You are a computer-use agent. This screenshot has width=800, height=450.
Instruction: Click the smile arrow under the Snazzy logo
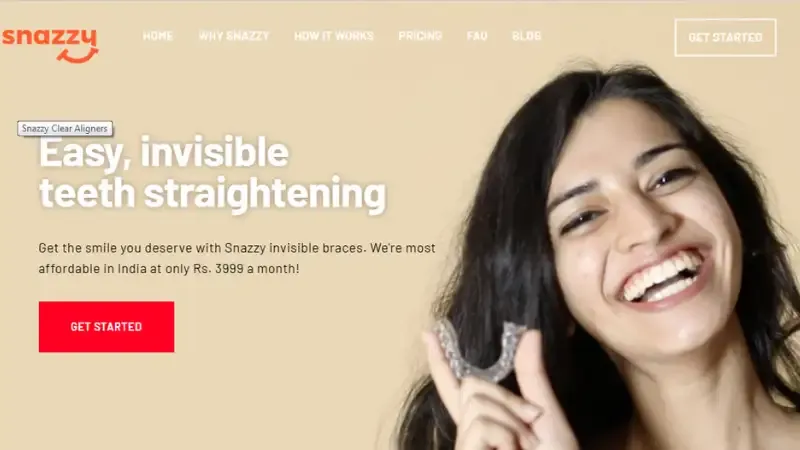coord(77,56)
